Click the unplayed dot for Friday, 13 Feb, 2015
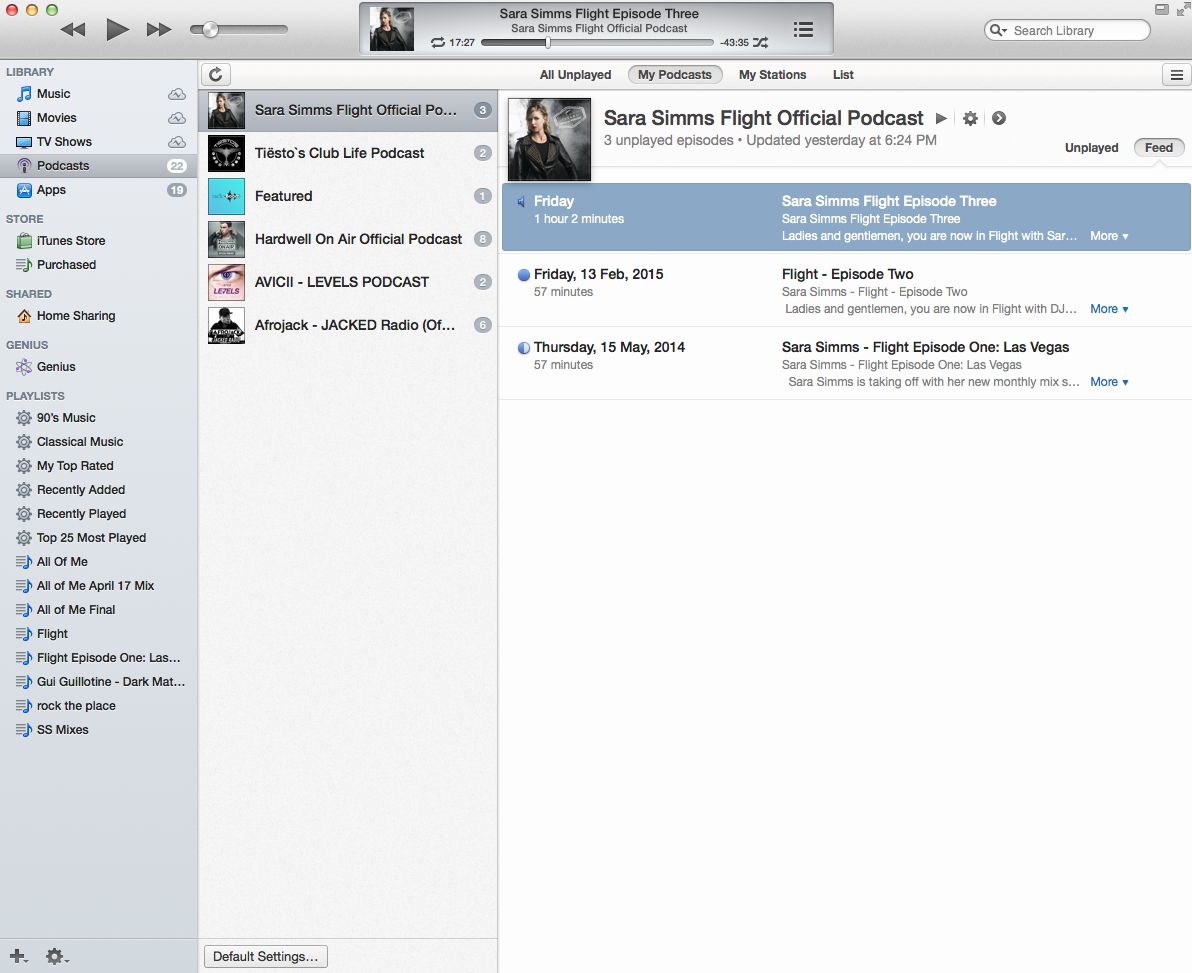This screenshot has width=1192, height=973. click(523, 274)
